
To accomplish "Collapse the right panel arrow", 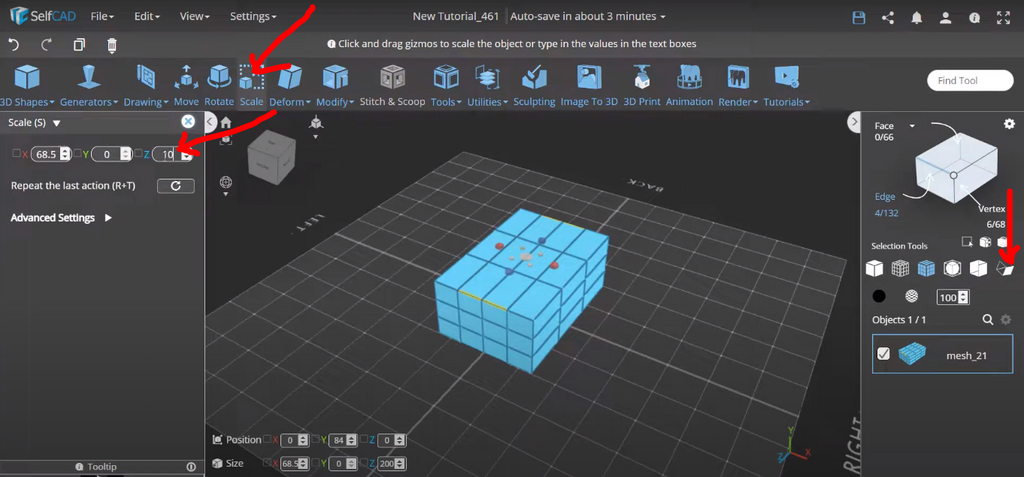I will [854, 122].
